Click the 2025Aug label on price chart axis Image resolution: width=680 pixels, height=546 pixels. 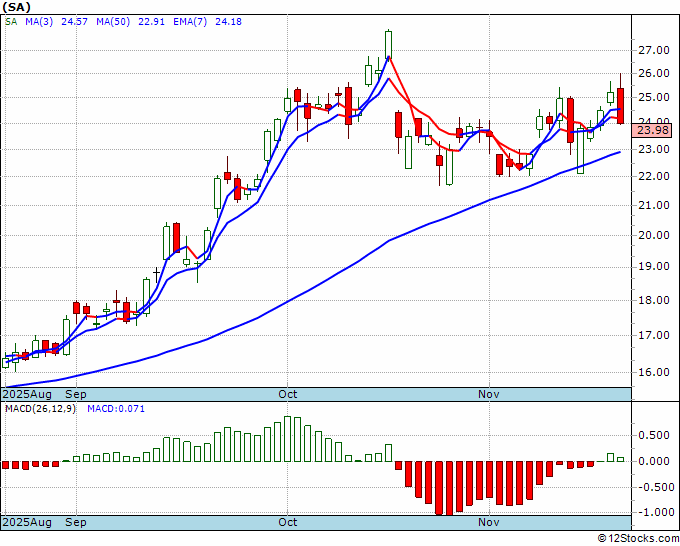(x=27, y=394)
